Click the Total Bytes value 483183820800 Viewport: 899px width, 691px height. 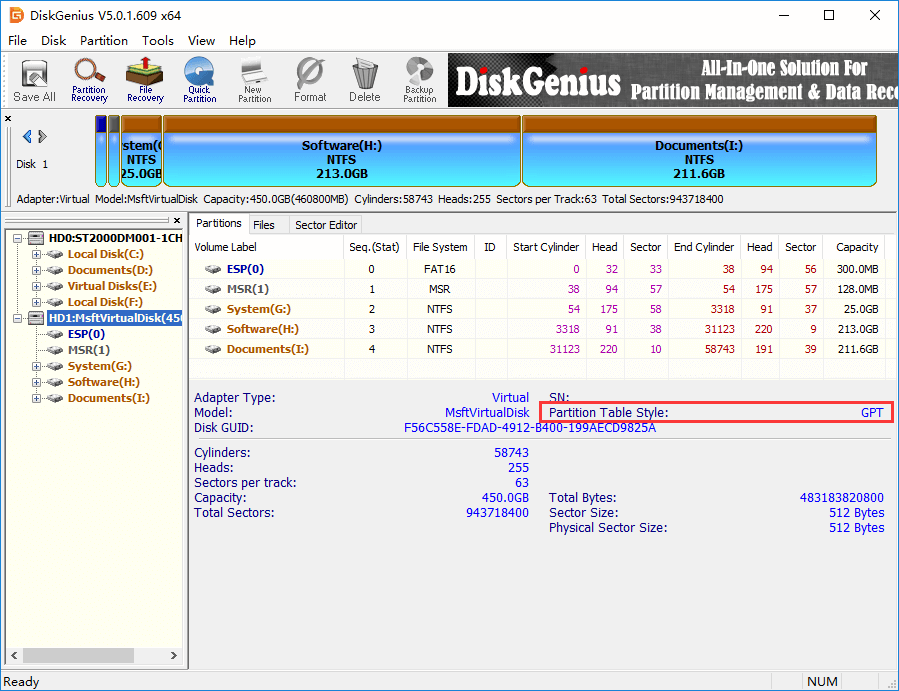pyautogui.click(x=842, y=498)
